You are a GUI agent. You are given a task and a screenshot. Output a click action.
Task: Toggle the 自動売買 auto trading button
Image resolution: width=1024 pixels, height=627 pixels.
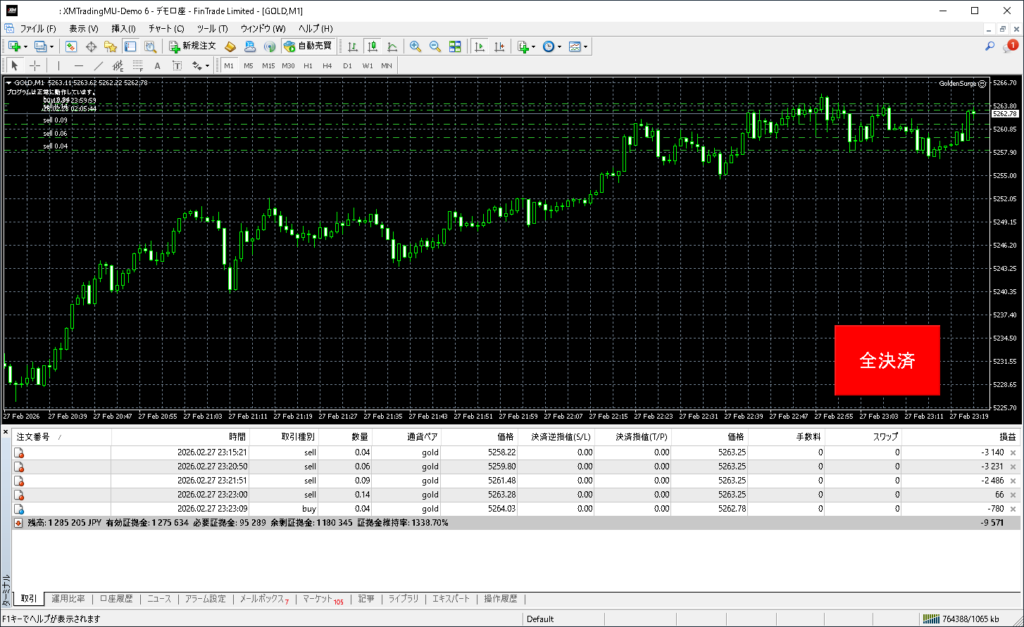point(309,46)
